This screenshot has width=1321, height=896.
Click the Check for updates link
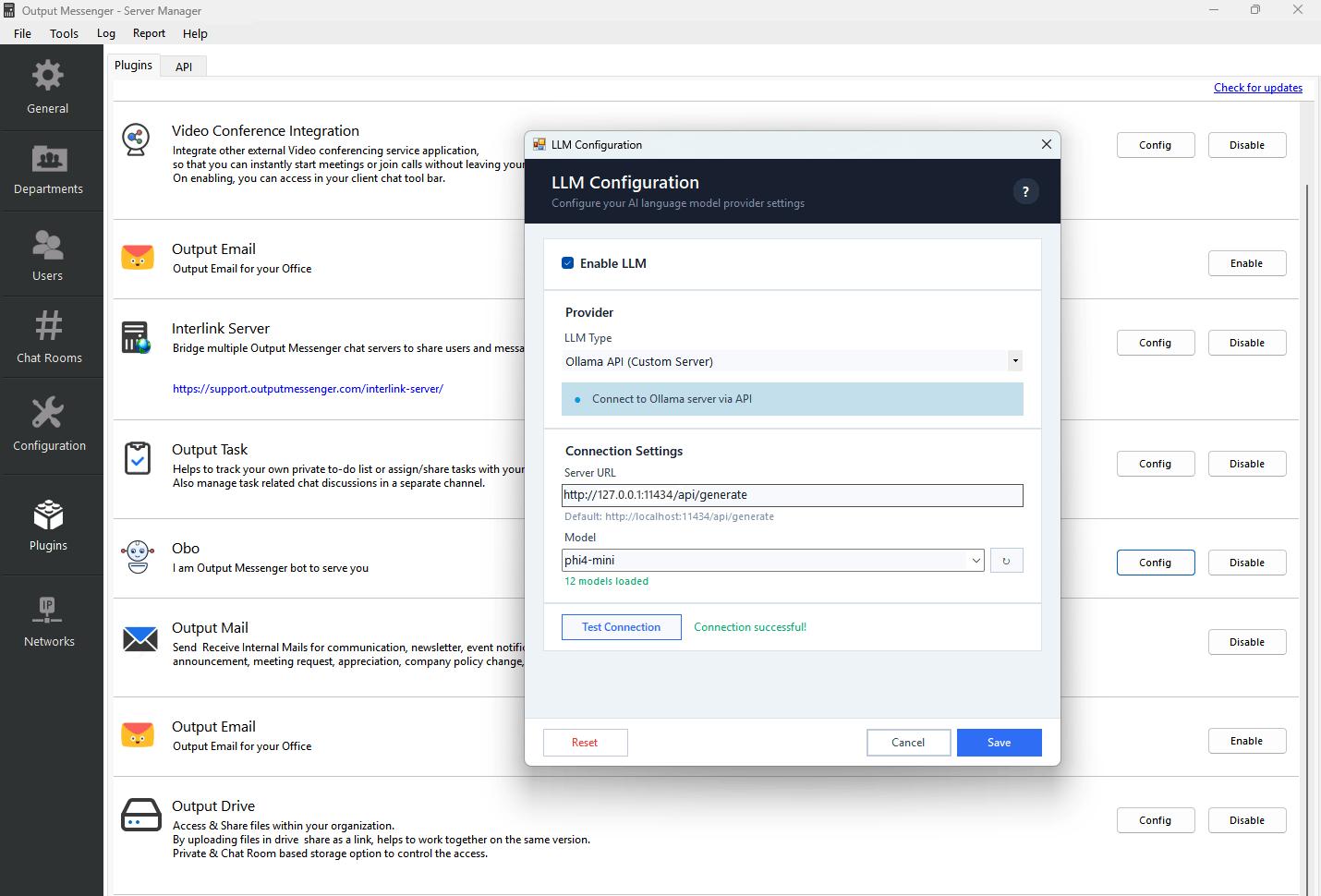[1257, 88]
